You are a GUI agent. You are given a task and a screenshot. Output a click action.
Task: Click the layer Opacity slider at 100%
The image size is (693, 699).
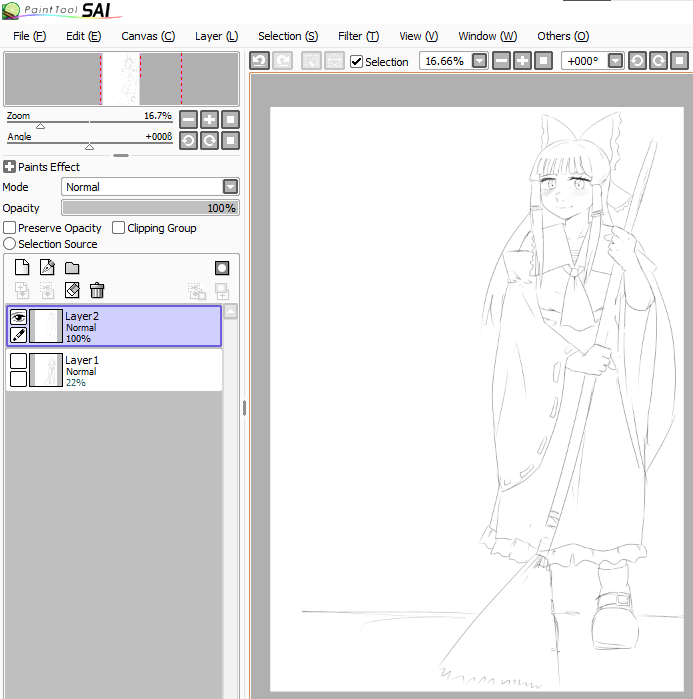(150, 208)
